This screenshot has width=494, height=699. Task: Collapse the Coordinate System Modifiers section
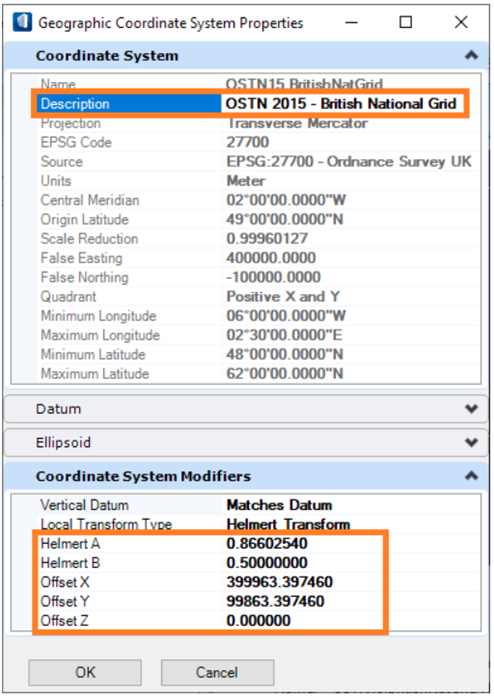point(471,476)
